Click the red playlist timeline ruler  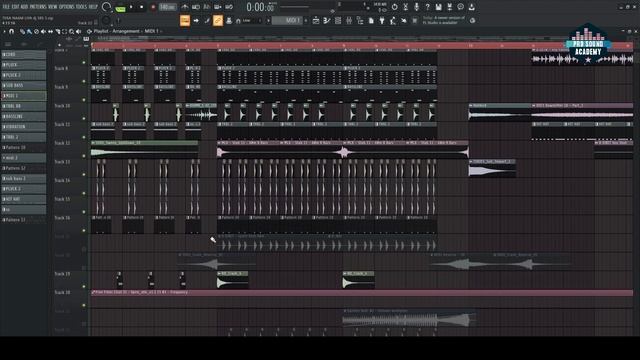[362, 45]
